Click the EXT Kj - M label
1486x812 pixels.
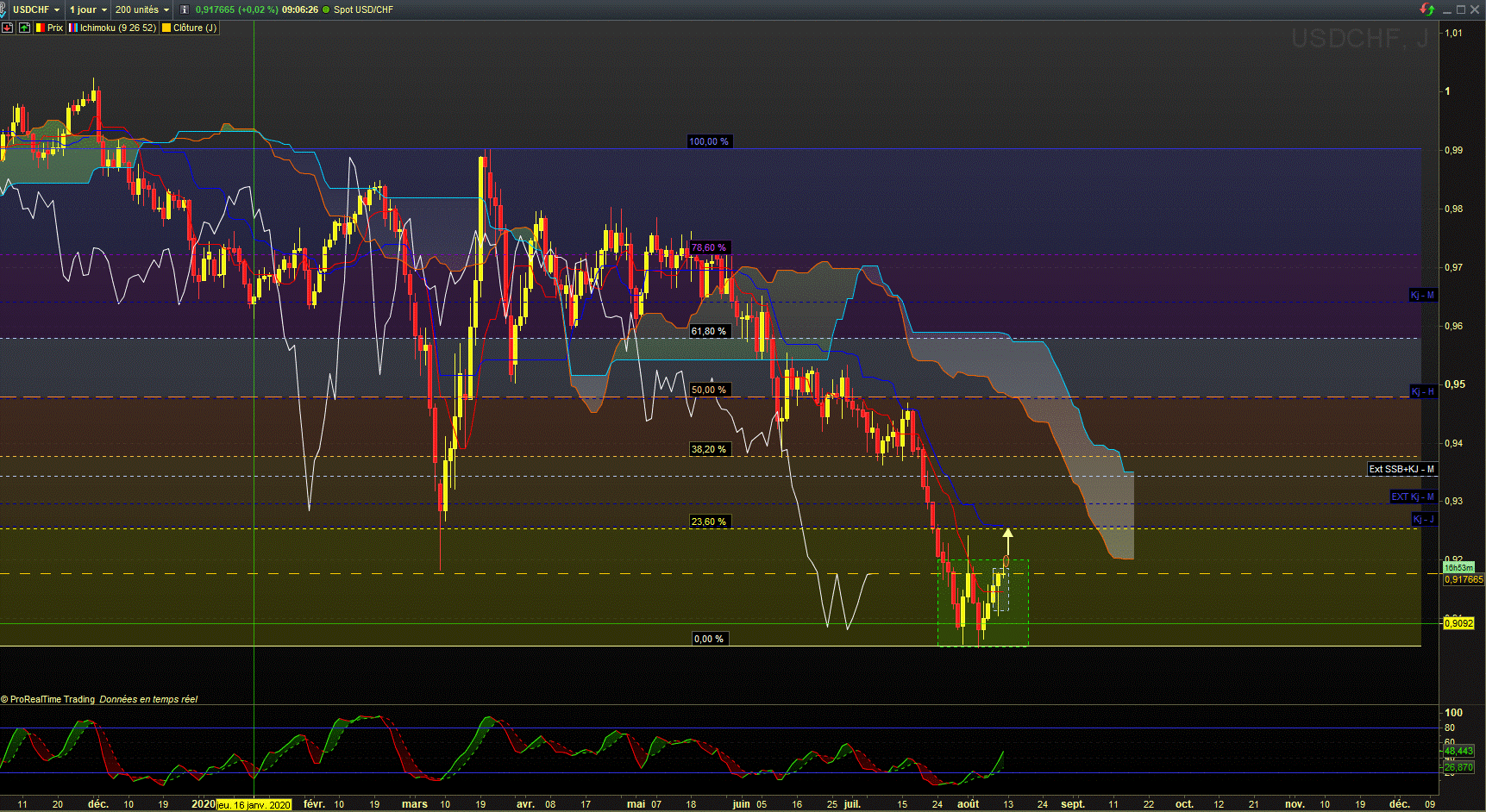[1413, 497]
